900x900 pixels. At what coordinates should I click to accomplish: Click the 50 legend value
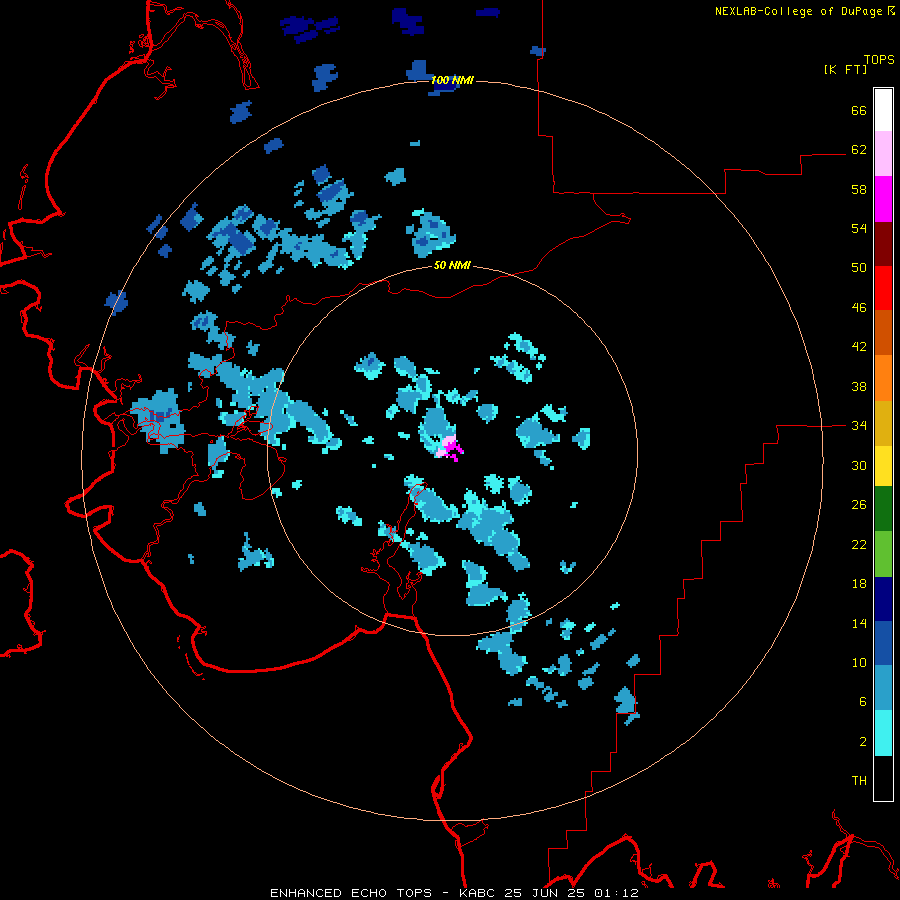tap(859, 267)
